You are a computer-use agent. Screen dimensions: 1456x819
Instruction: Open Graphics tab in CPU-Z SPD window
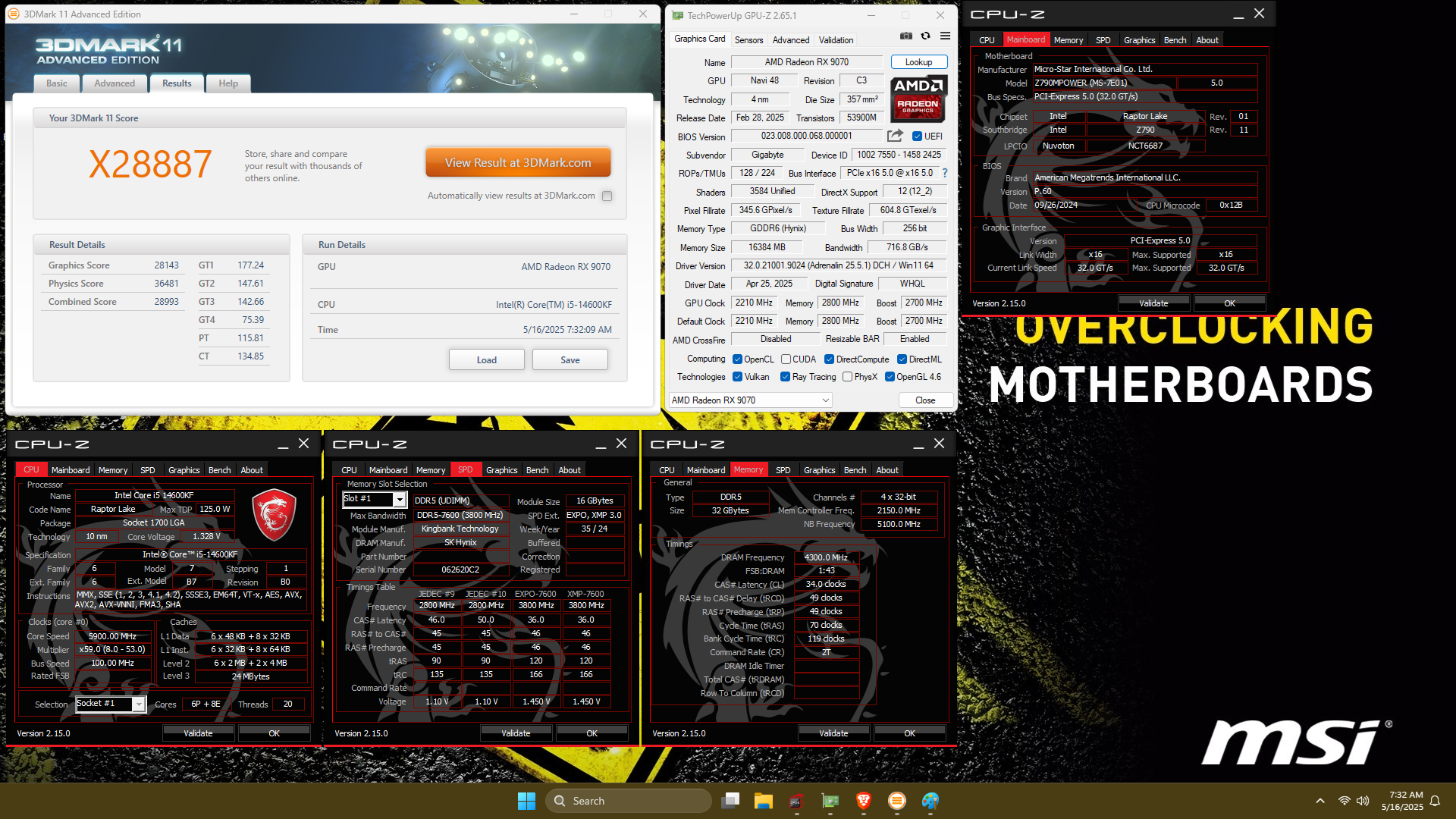tap(501, 470)
